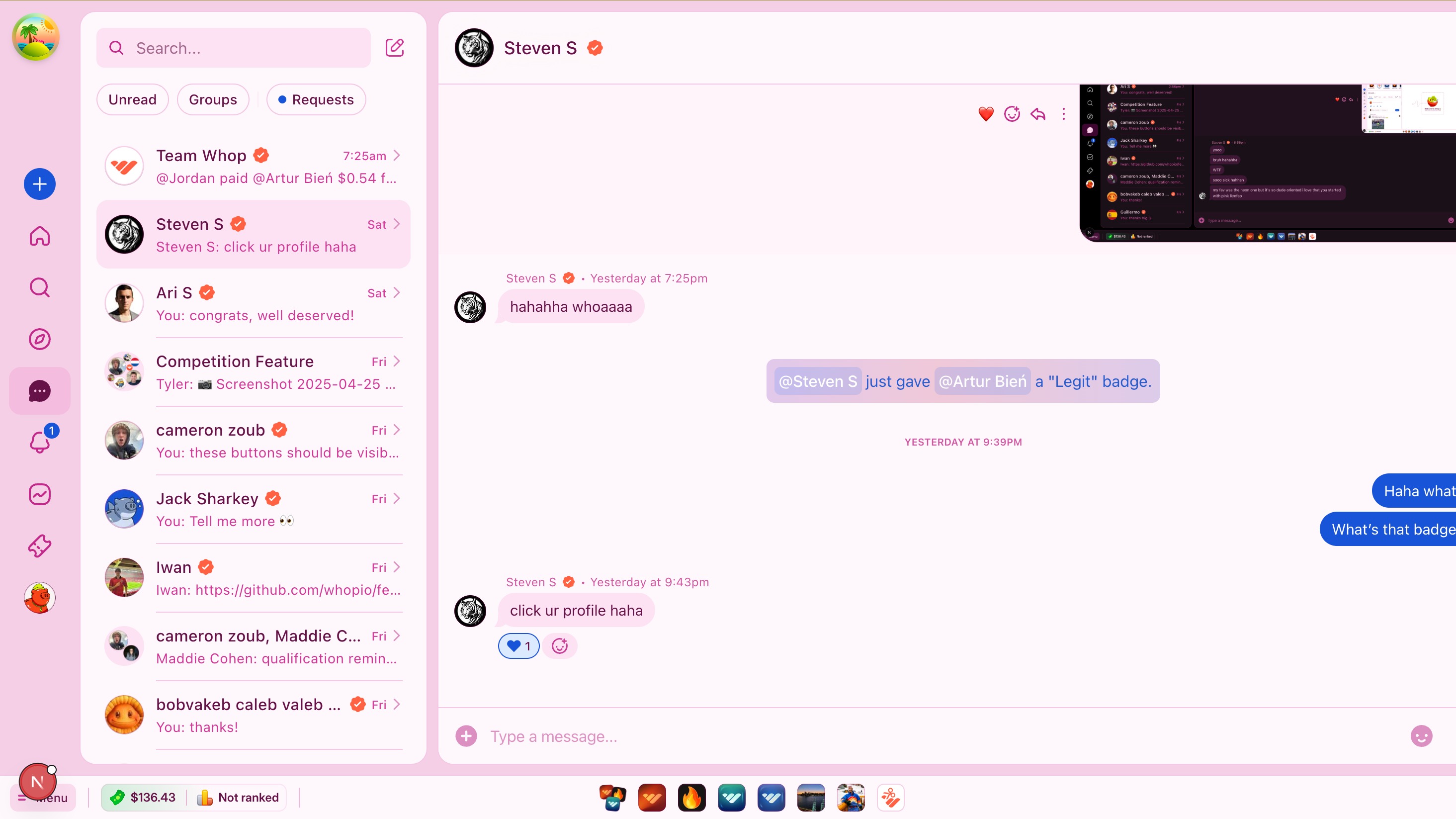This screenshot has width=1456, height=819.
Task: Open the blue Whop app icon in dock
Action: [x=771, y=798]
